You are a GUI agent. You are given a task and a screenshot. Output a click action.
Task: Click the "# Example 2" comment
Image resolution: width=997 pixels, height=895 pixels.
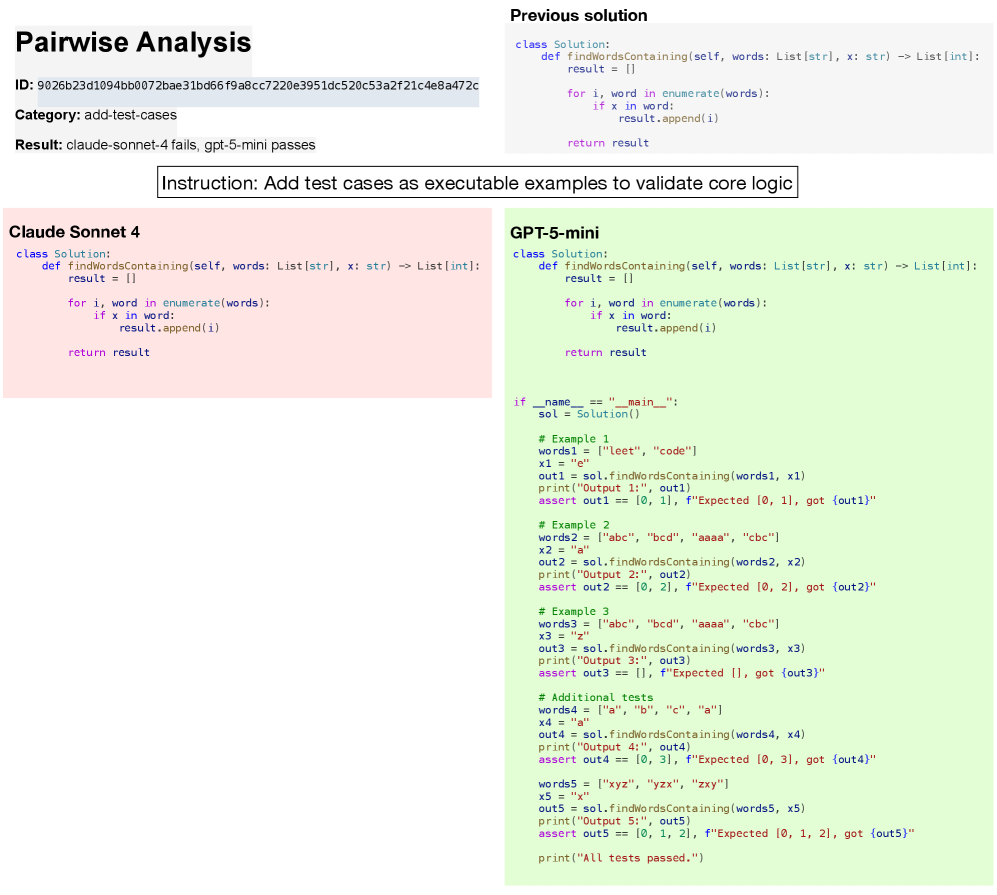point(573,525)
